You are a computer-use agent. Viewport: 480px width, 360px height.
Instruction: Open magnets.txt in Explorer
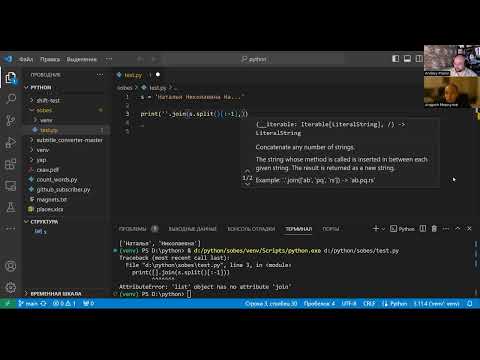pos(52,199)
